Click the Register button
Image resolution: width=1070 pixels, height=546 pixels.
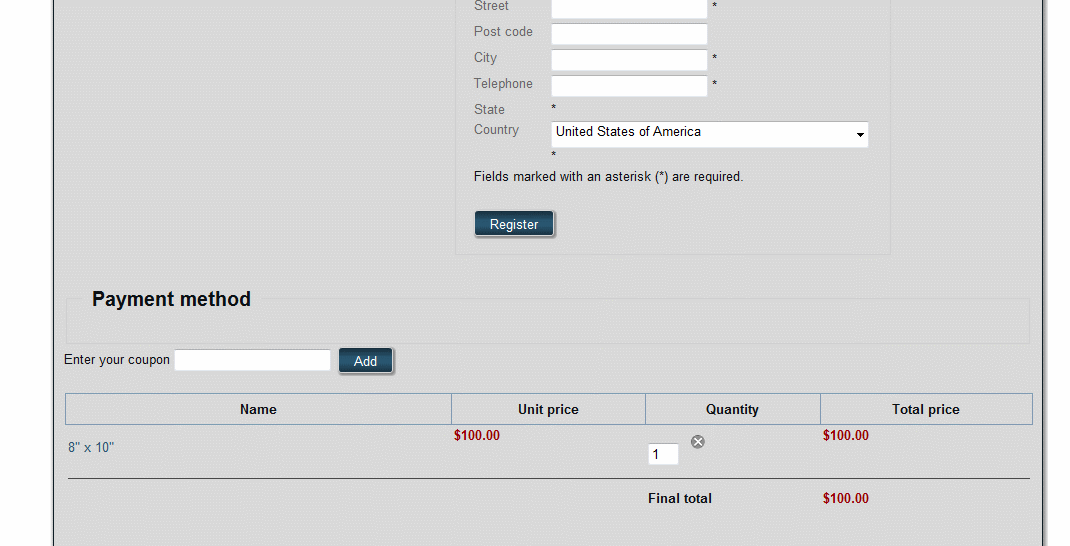(514, 225)
